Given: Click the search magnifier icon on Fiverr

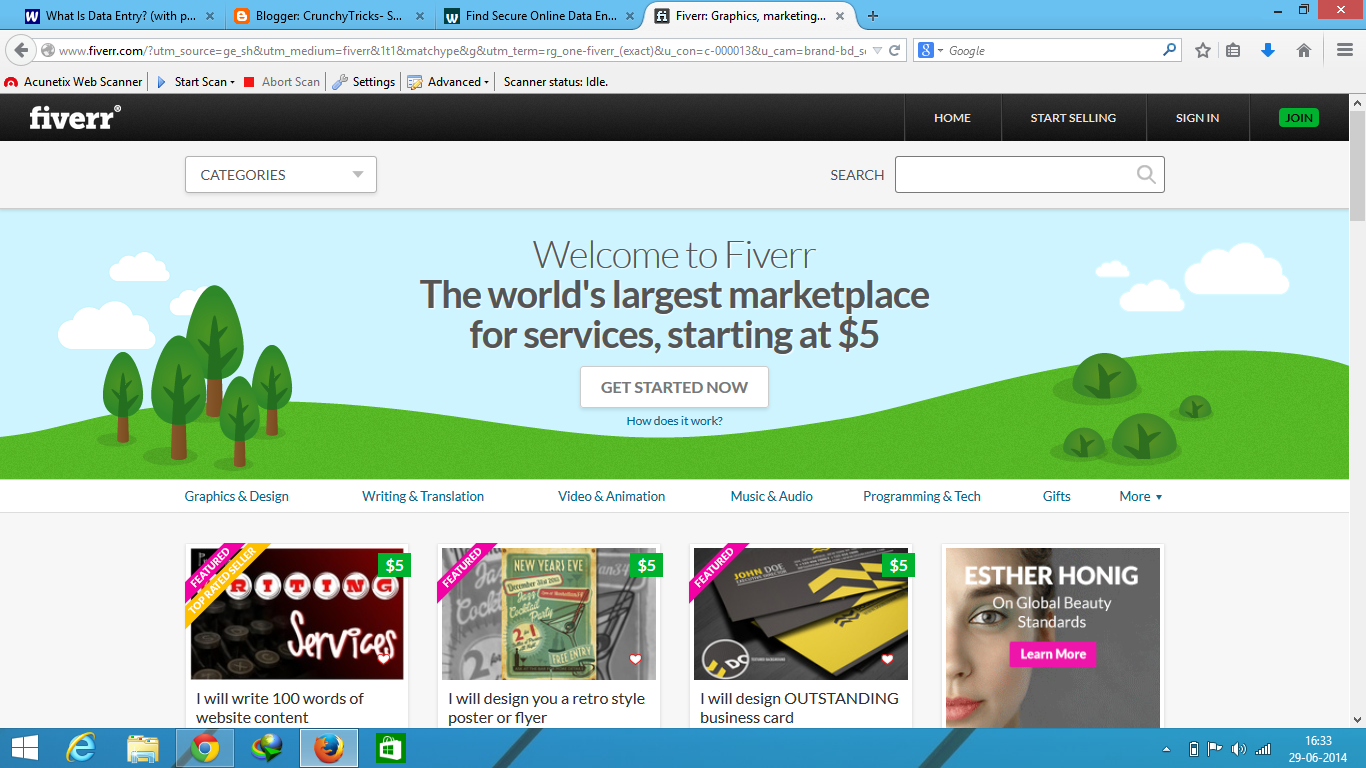Looking at the screenshot, I should [x=1146, y=175].
